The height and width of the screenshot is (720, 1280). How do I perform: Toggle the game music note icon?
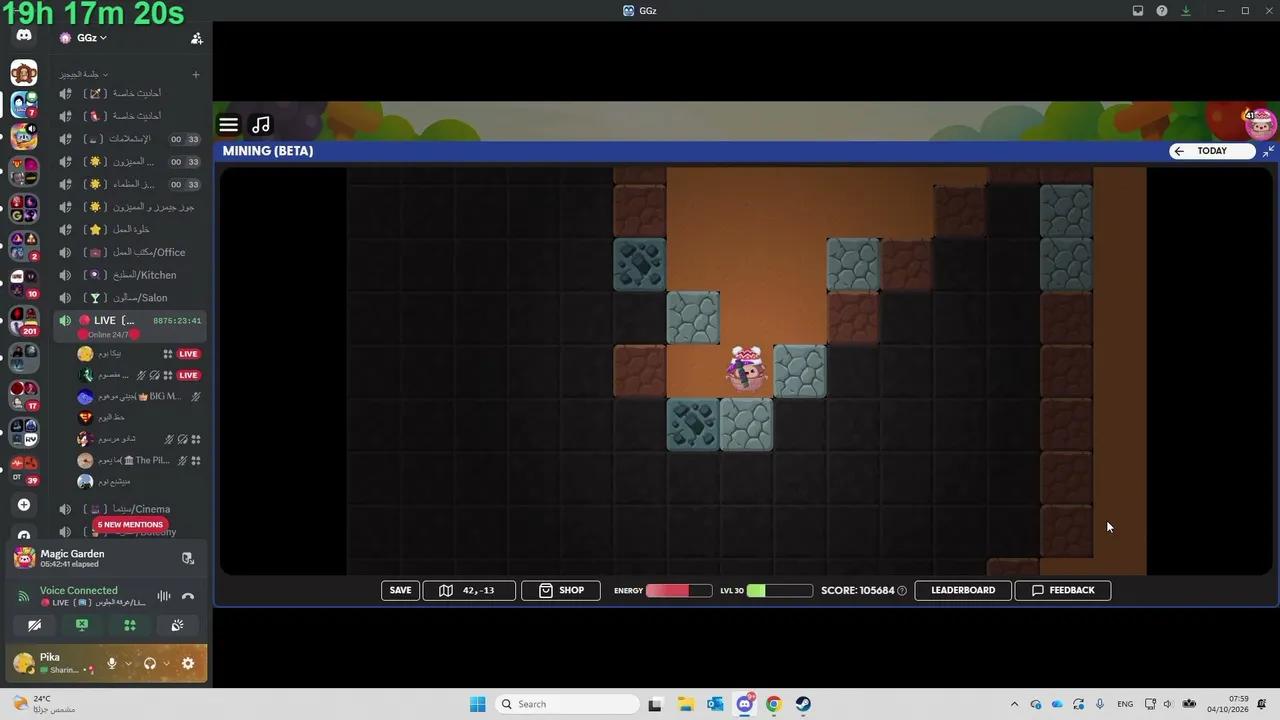point(261,125)
